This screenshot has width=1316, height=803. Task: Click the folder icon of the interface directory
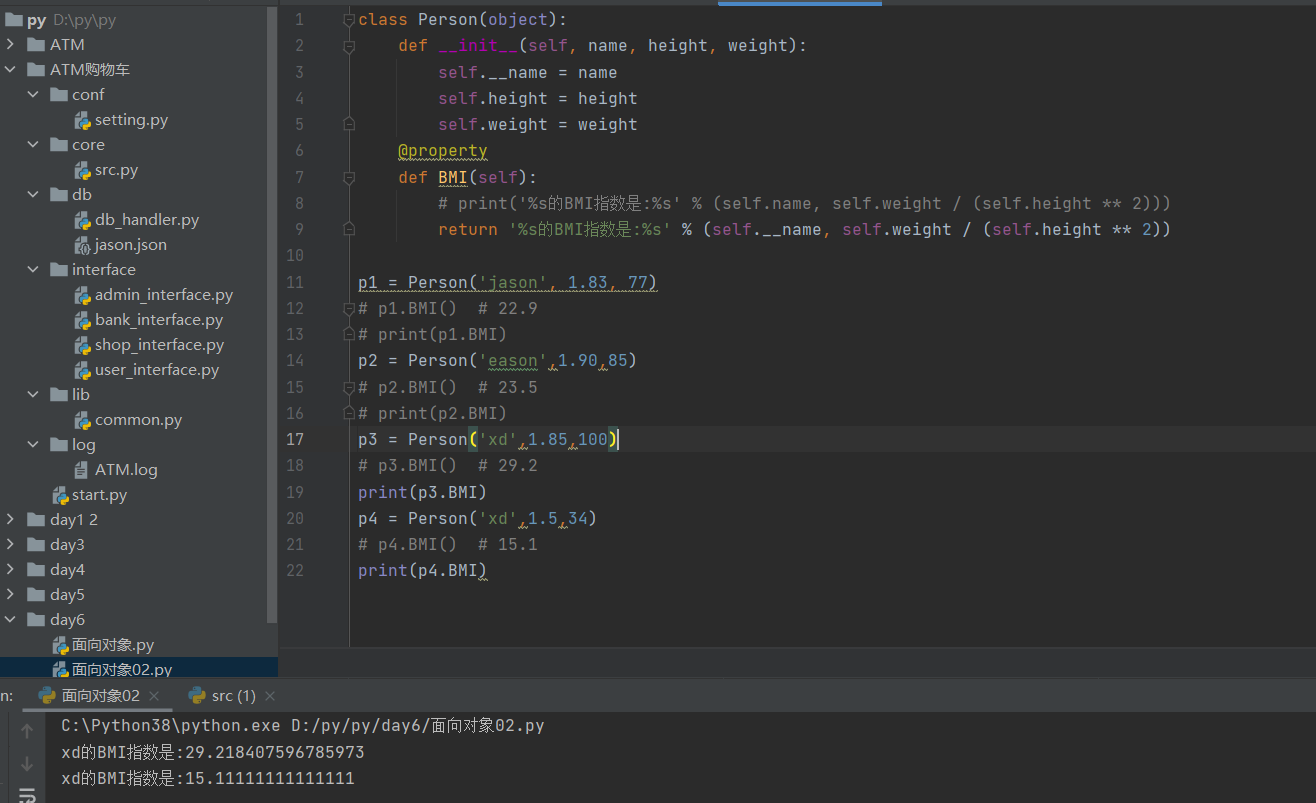60,270
